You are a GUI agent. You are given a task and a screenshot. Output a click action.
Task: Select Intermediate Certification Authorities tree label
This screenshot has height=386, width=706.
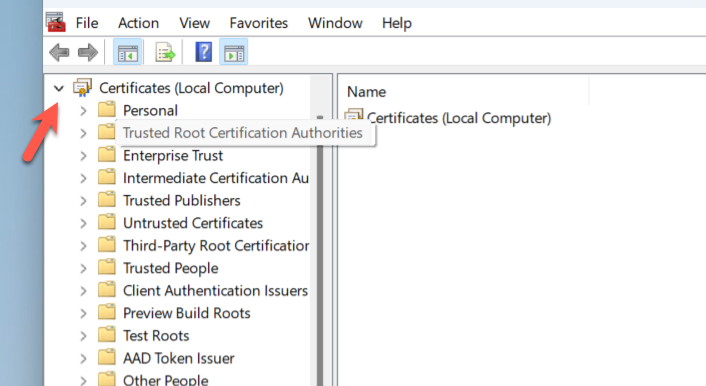pos(216,178)
